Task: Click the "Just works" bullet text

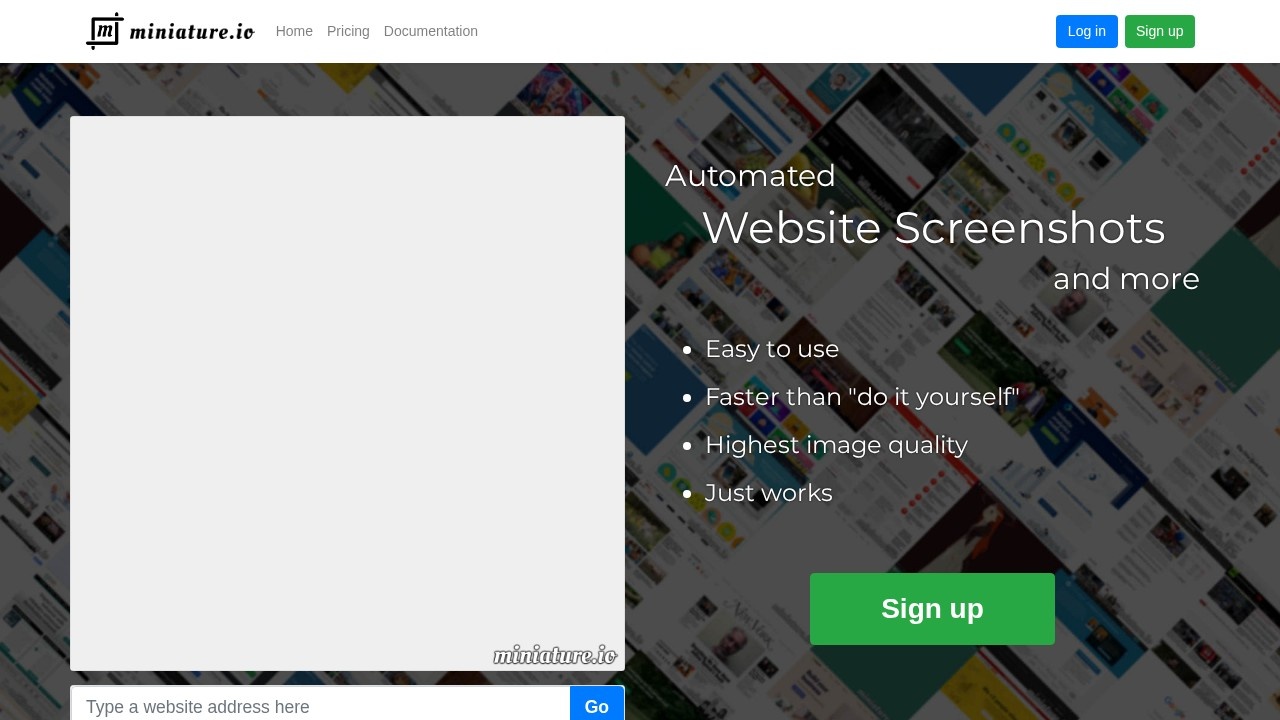Action: (768, 493)
